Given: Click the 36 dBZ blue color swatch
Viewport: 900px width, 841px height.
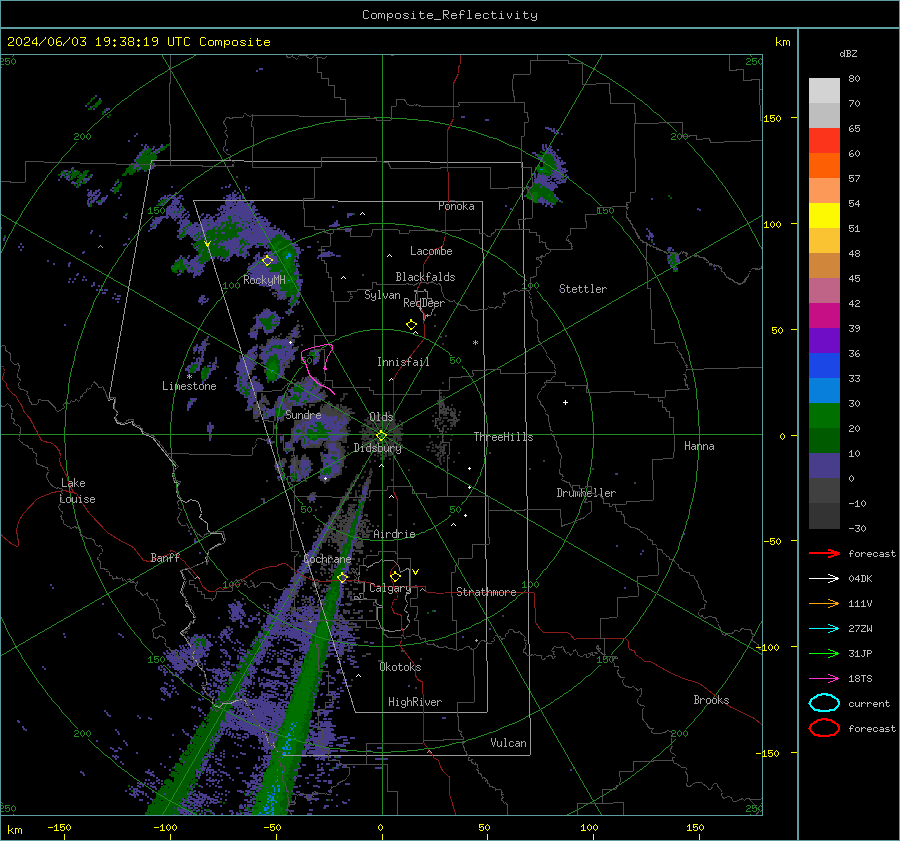Looking at the screenshot, I should tap(824, 366).
